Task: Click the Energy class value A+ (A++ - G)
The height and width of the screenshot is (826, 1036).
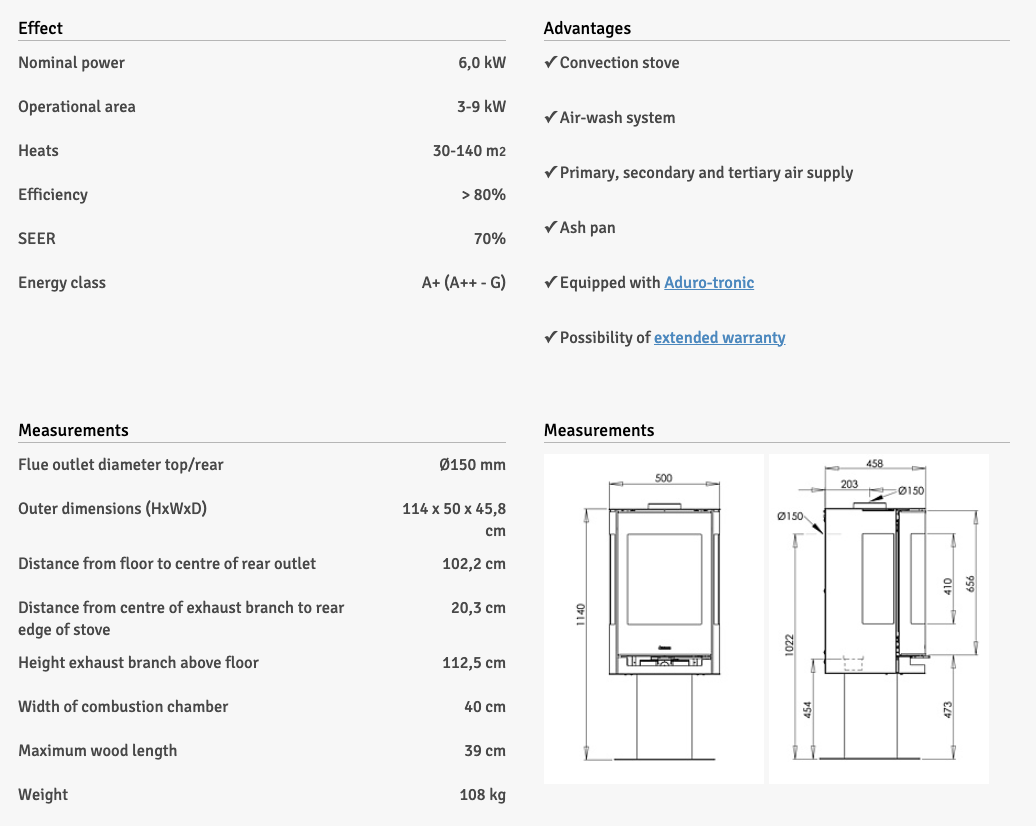Action: tap(463, 283)
